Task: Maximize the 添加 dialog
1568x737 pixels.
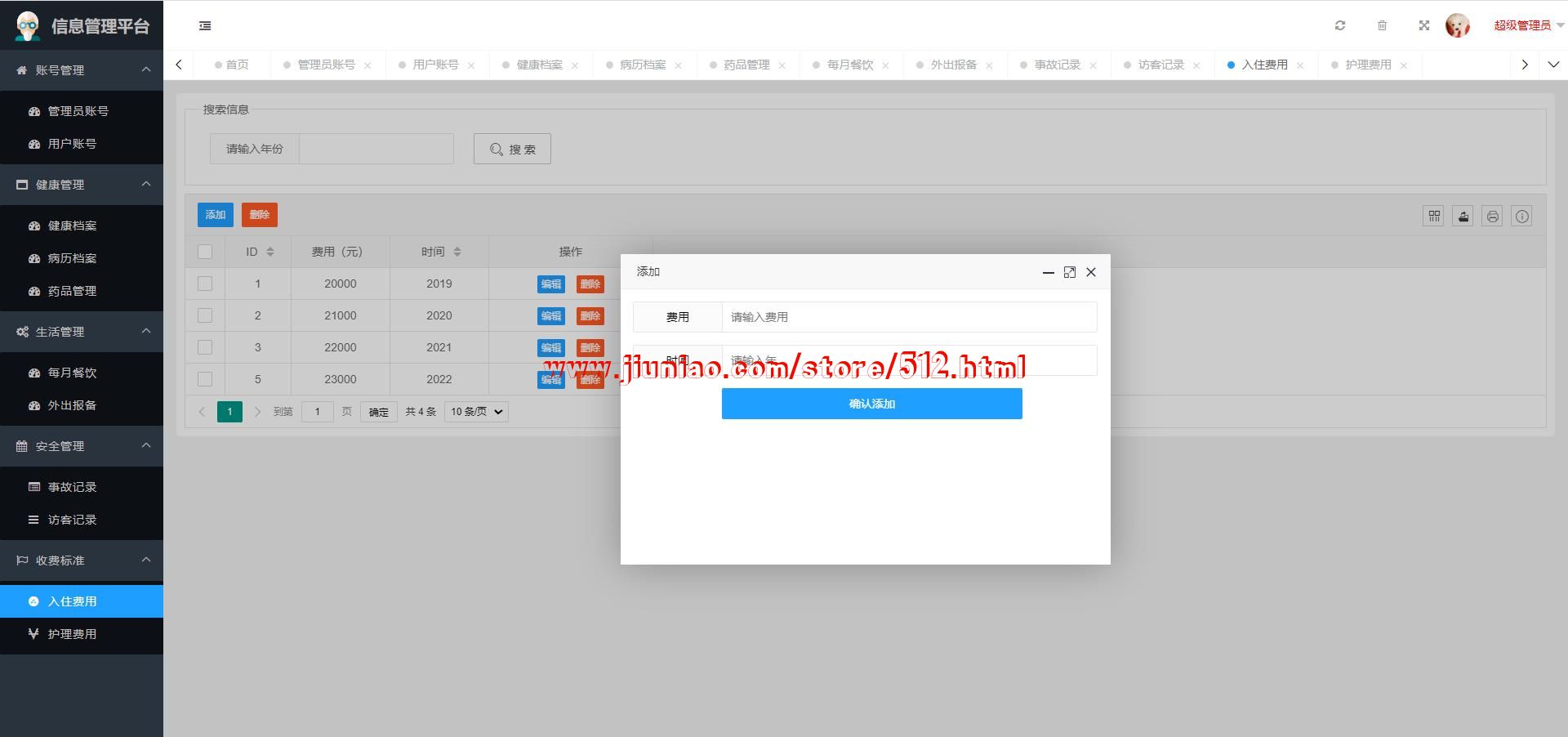Action: tap(1070, 272)
